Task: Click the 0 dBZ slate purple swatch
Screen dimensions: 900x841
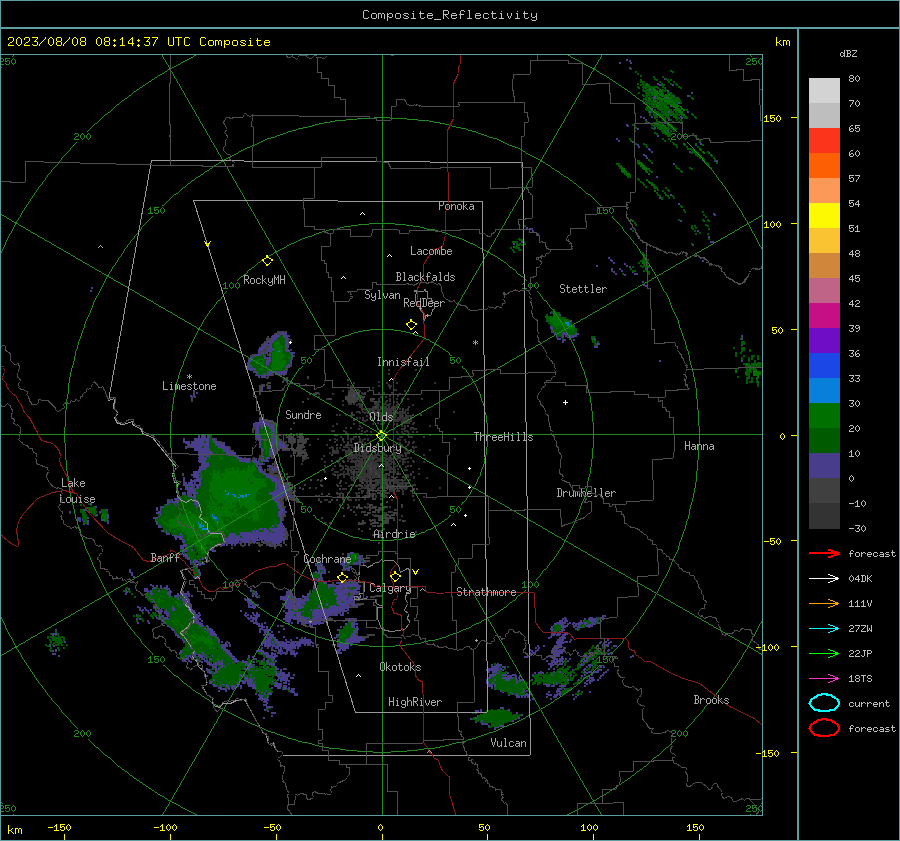Action: pos(824,466)
